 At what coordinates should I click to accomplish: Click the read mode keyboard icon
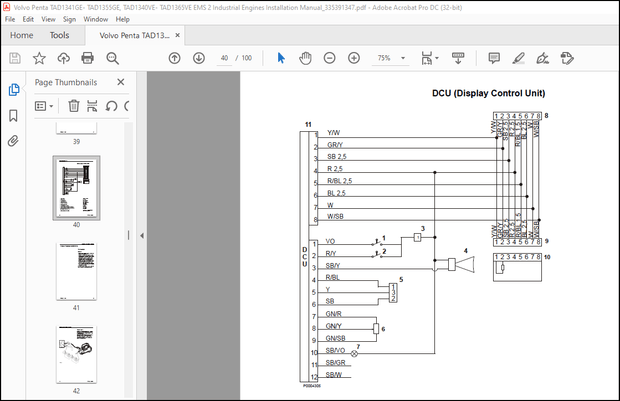(458, 58)
